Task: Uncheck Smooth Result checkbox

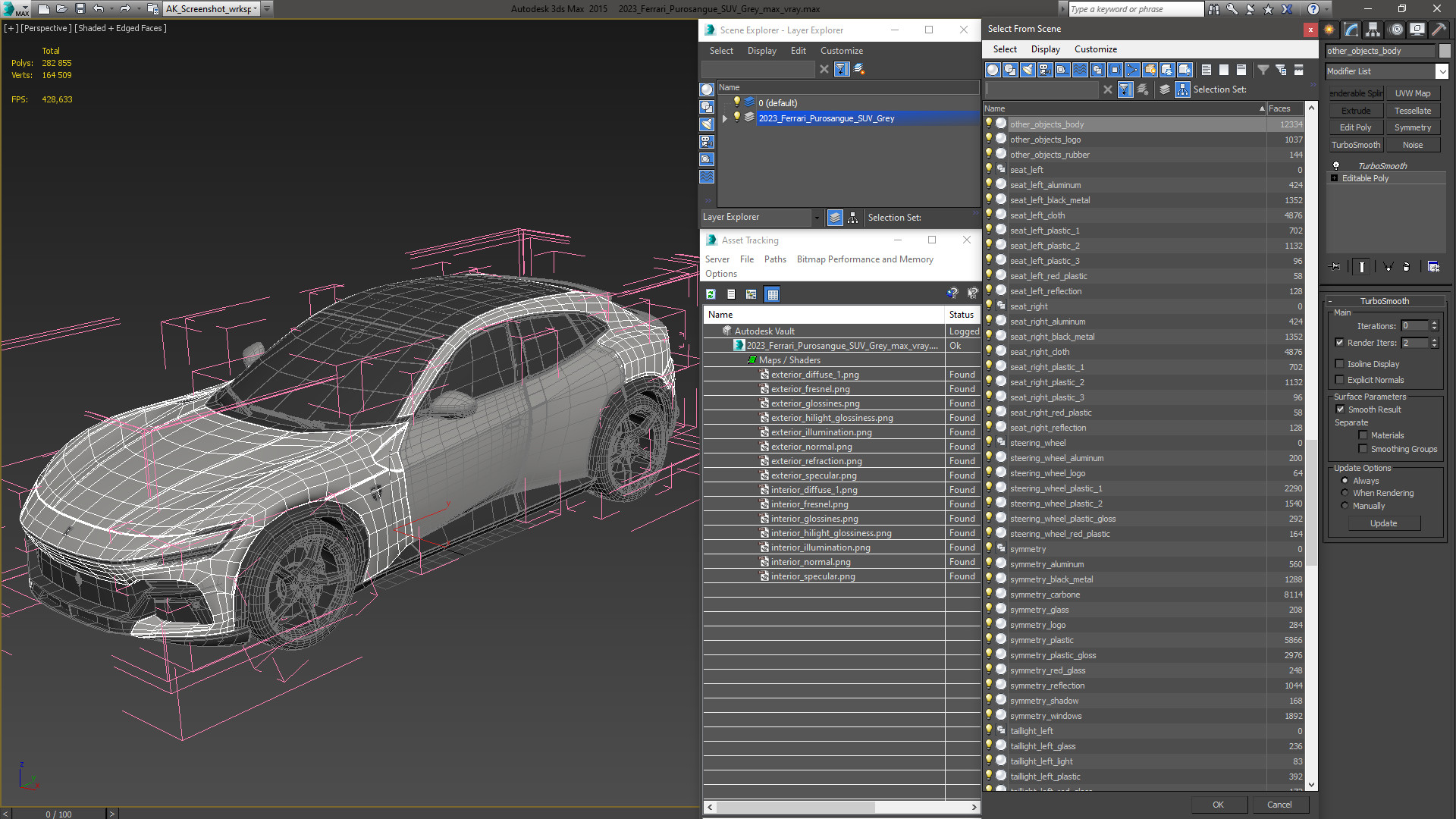Action: 1340,409
